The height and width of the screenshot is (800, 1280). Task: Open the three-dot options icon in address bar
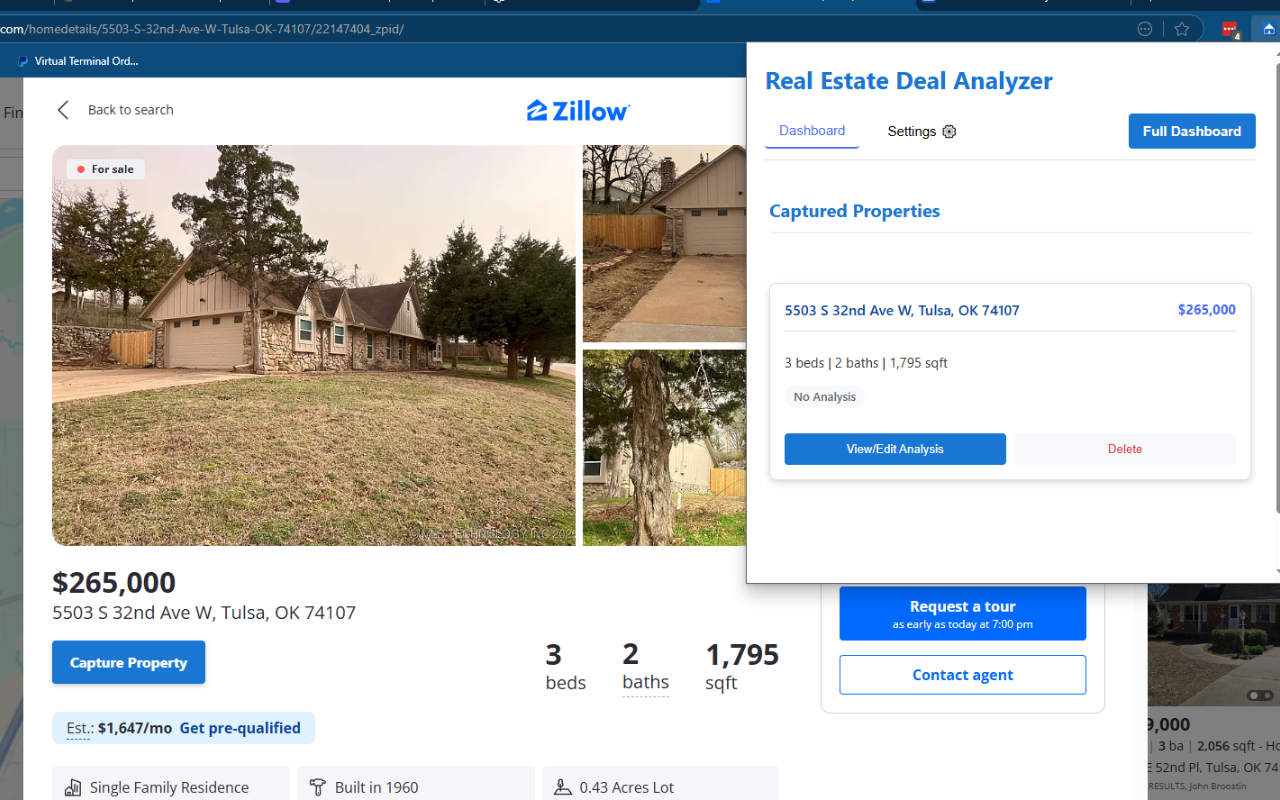(x=1146, y=29)
